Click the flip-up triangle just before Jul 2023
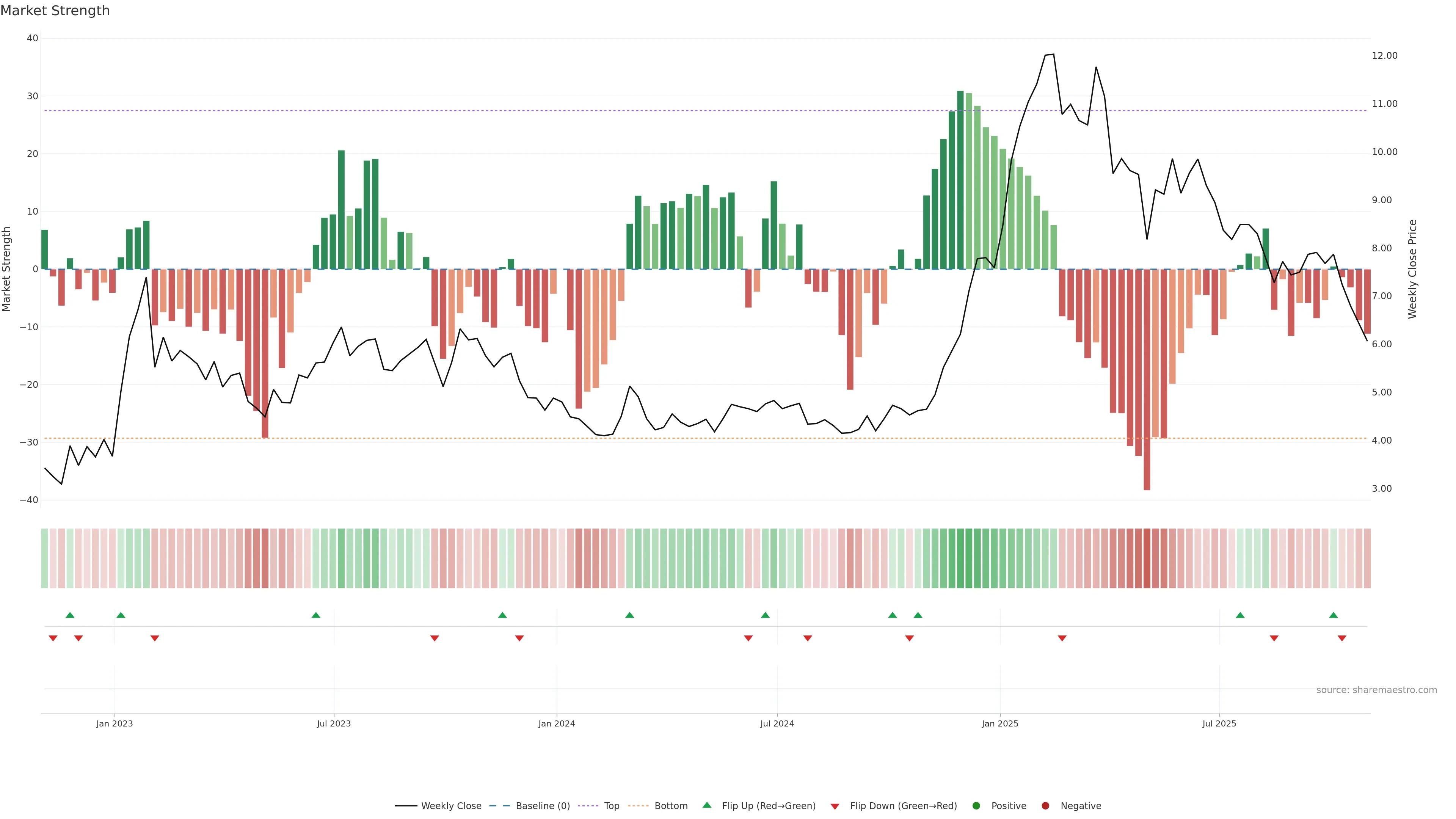Screen dimensions: 1456x819 [x=316, y=615]
